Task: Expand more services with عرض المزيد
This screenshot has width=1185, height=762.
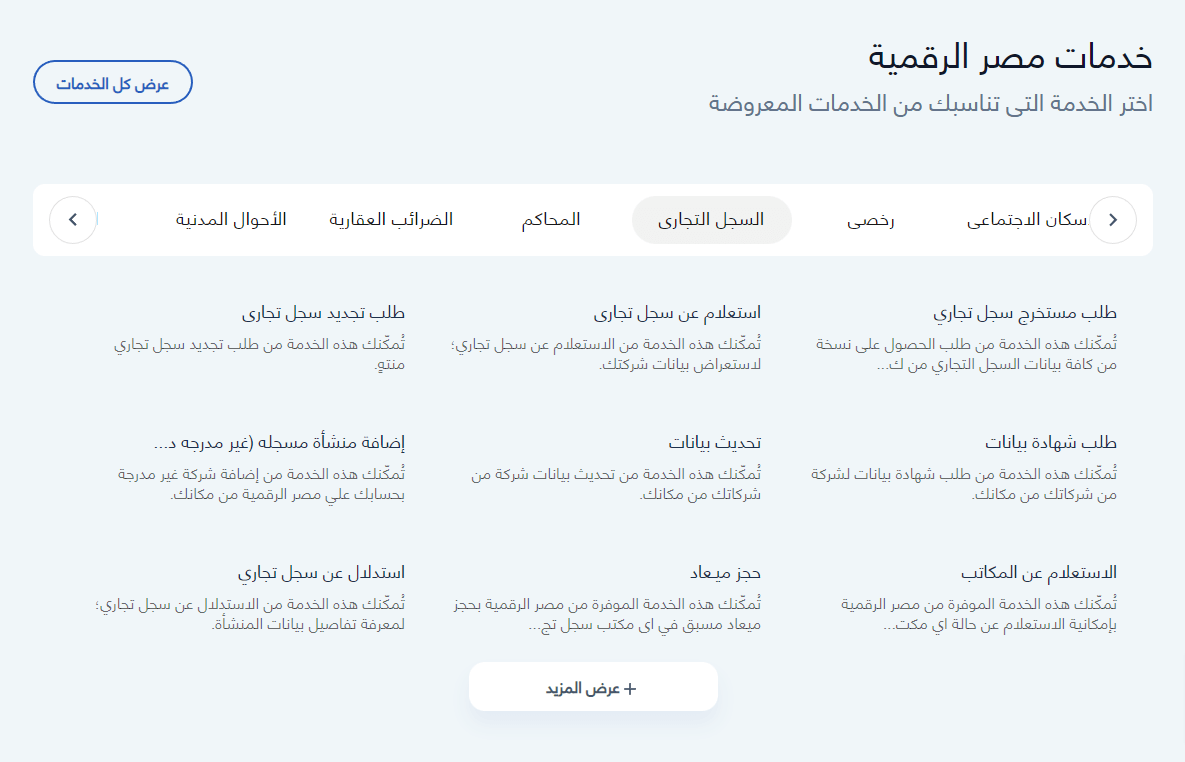Action: point(592,688)
